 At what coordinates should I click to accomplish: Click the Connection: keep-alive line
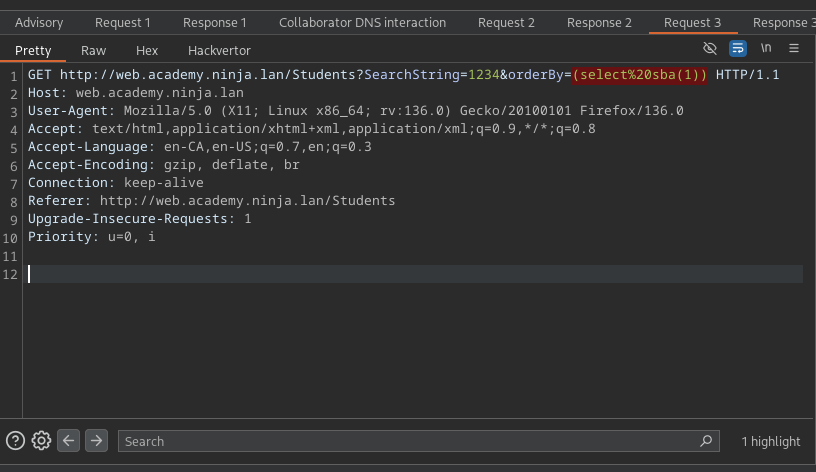[x=116, y=183]
